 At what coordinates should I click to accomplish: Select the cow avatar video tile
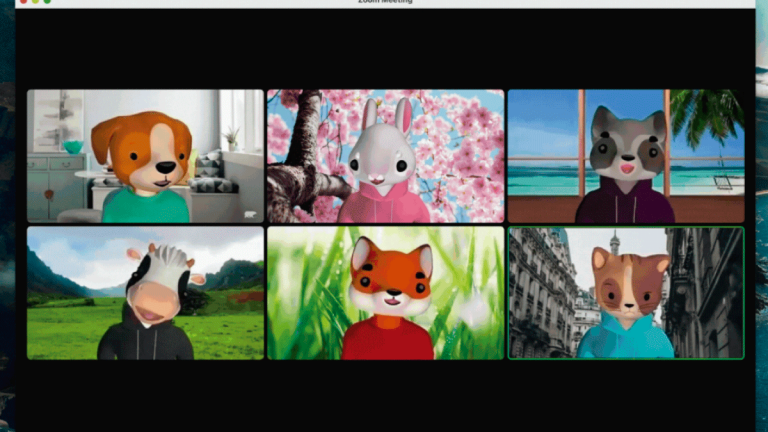tap(145, 293)
